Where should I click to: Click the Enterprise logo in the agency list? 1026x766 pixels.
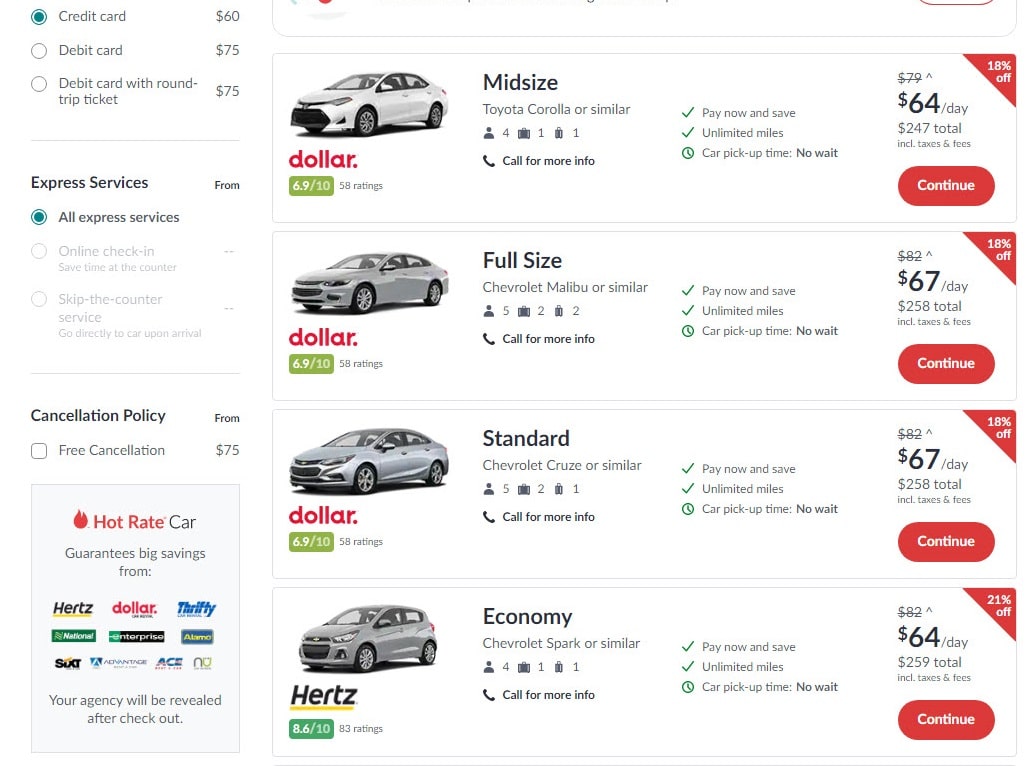[x=137, y=637]
